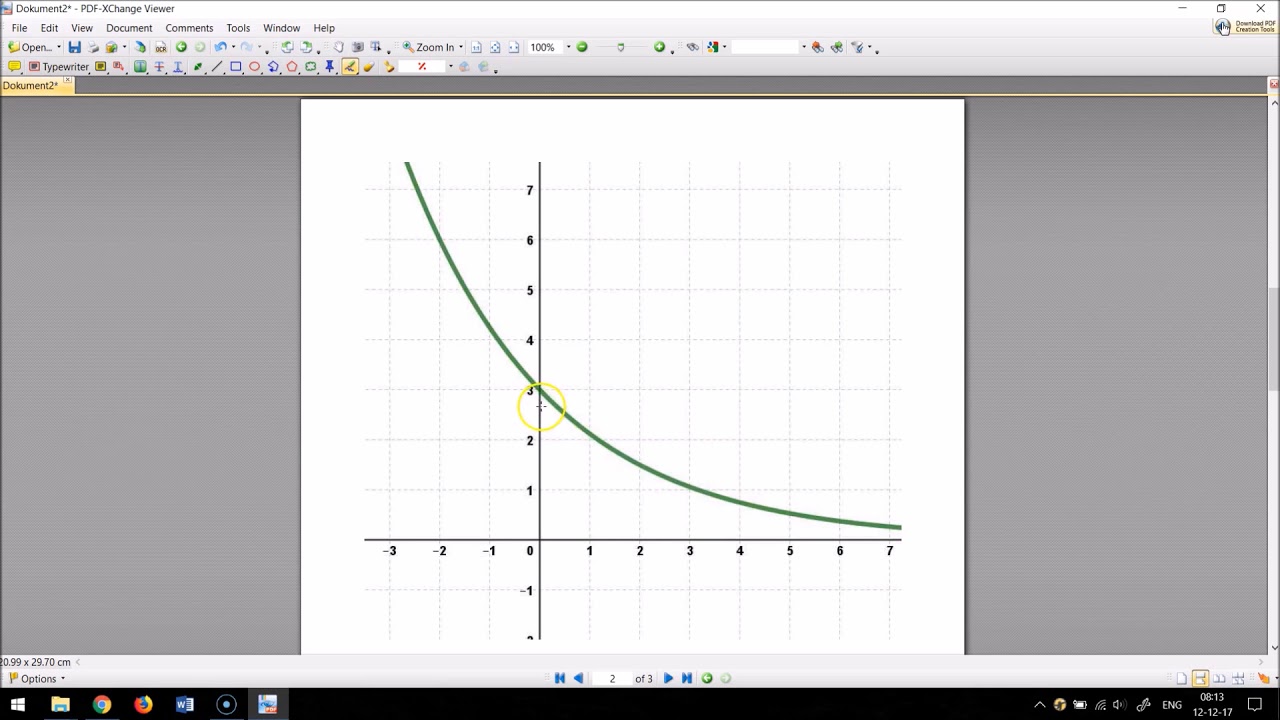Open the Edit menu
Screen dimensions: 1280x720
(x=49, y=28)
